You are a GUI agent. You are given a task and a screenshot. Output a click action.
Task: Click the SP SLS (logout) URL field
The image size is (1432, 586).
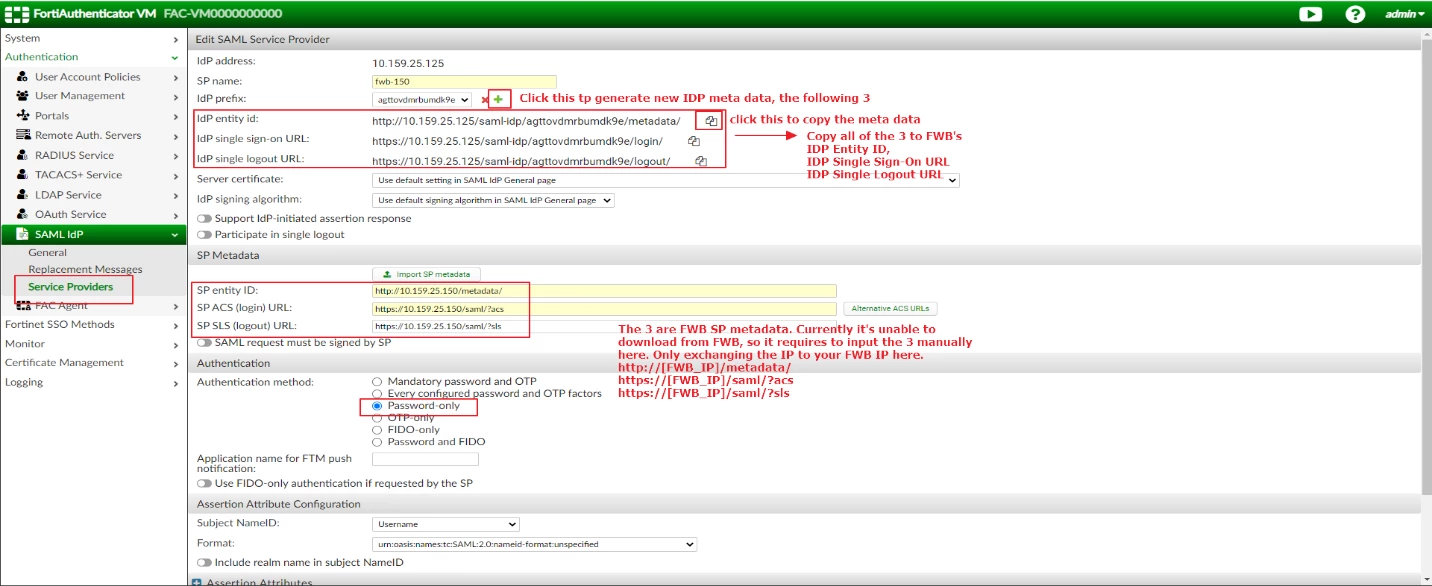coord(604,326)
